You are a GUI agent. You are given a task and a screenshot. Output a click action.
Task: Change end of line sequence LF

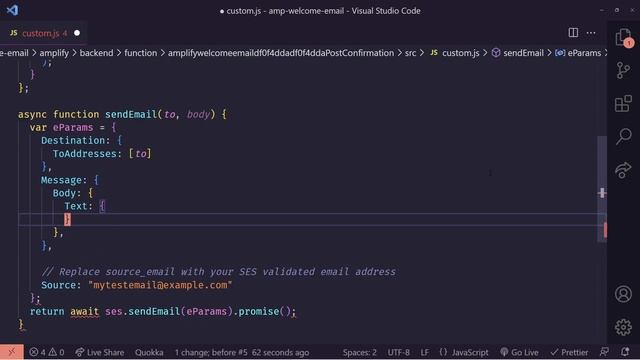pos(424,352)
